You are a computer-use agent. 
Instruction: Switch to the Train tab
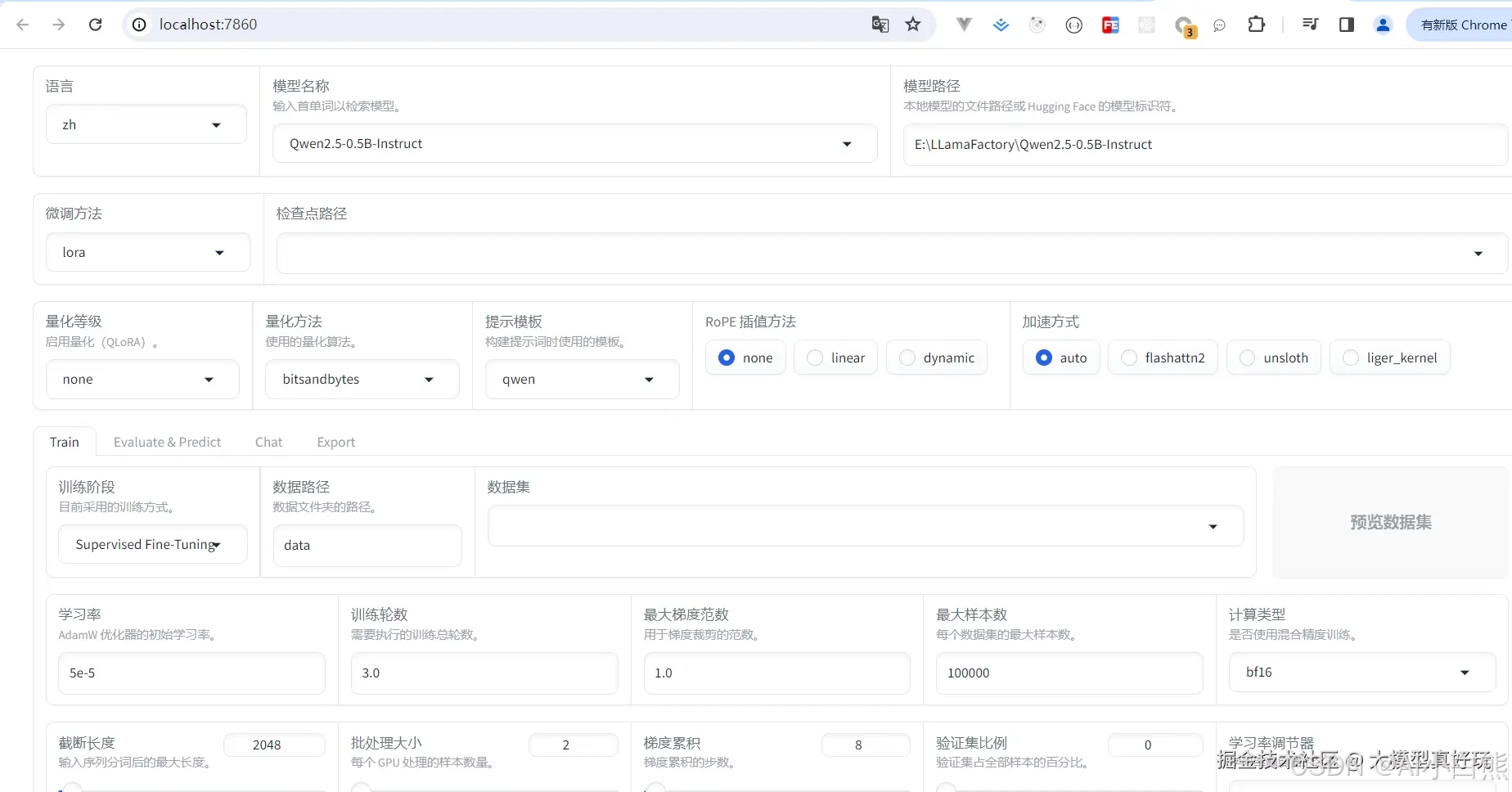(65, 442)
